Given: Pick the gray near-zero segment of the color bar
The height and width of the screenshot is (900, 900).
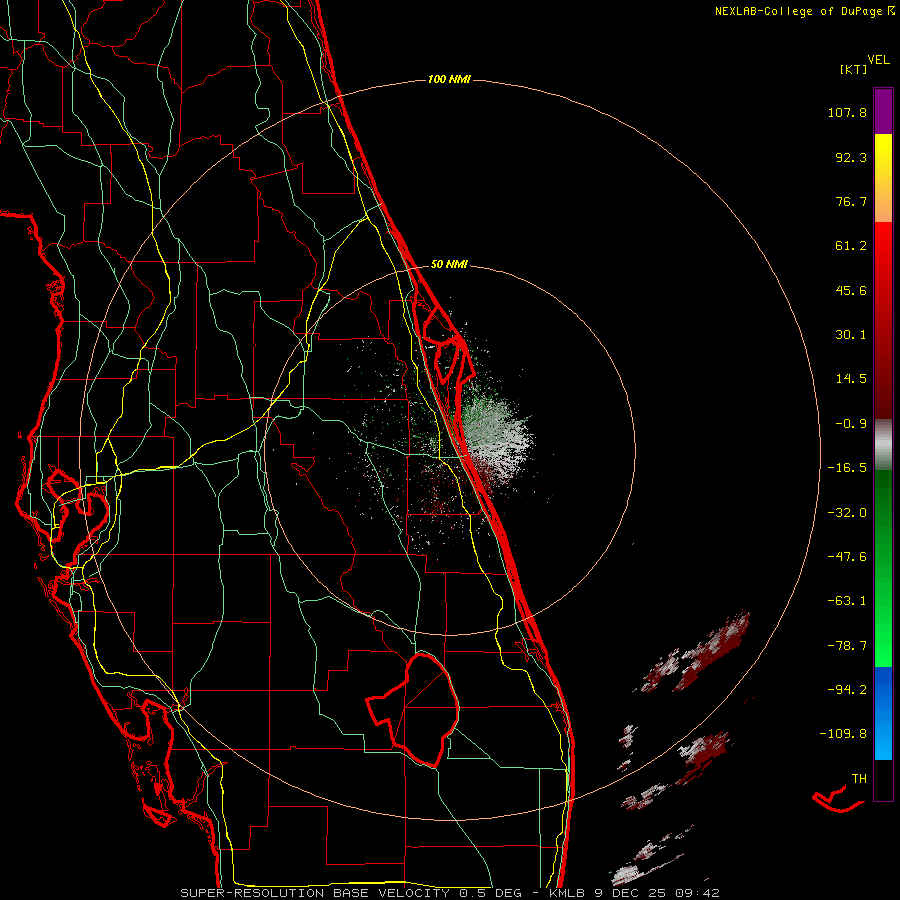Looking at the screenshot, I should [x=883, y=445].
